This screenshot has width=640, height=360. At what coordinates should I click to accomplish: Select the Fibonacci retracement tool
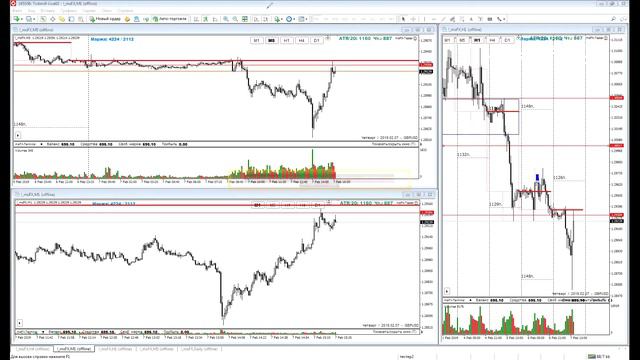click(x=462, y=19)
